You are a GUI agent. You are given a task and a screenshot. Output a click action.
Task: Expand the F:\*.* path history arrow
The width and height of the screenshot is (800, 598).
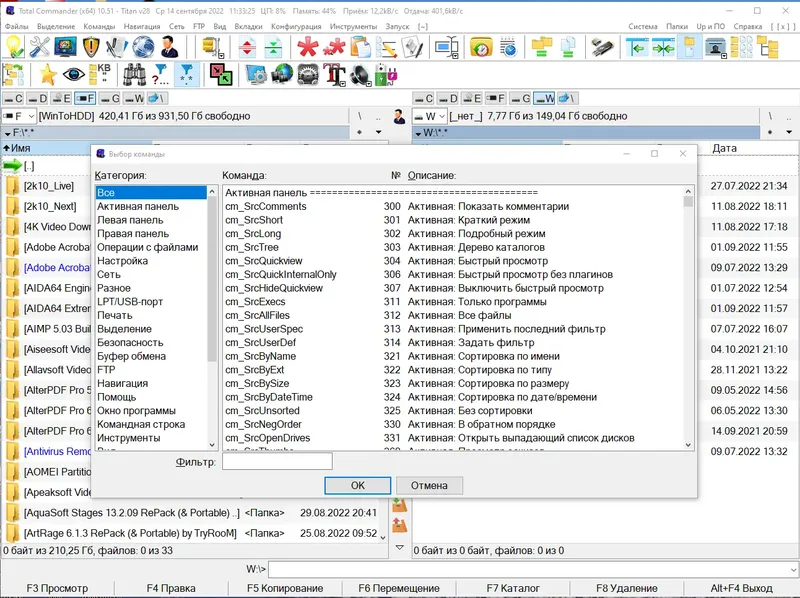8,134
